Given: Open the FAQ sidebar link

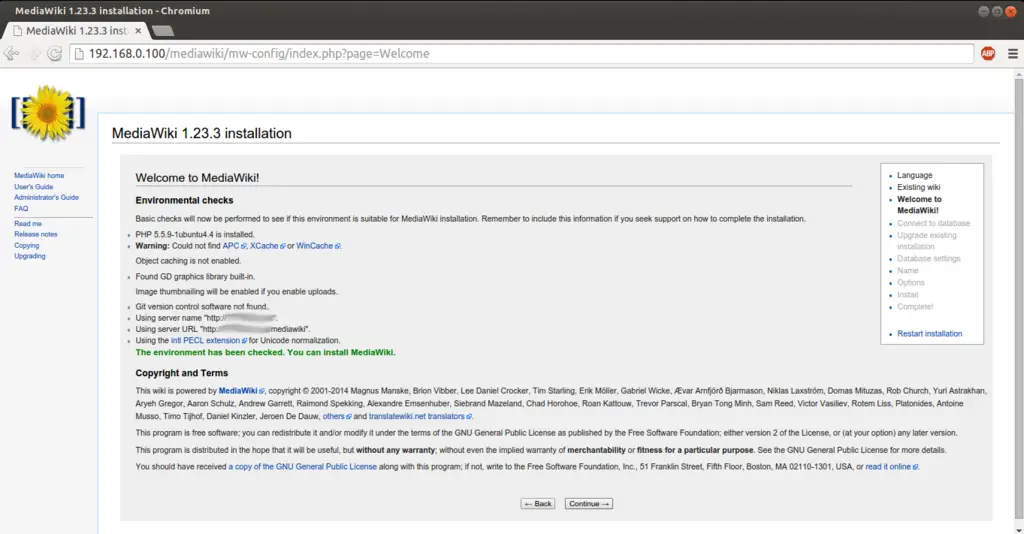Looking at the screenshot, I should [x=21, y=209].
